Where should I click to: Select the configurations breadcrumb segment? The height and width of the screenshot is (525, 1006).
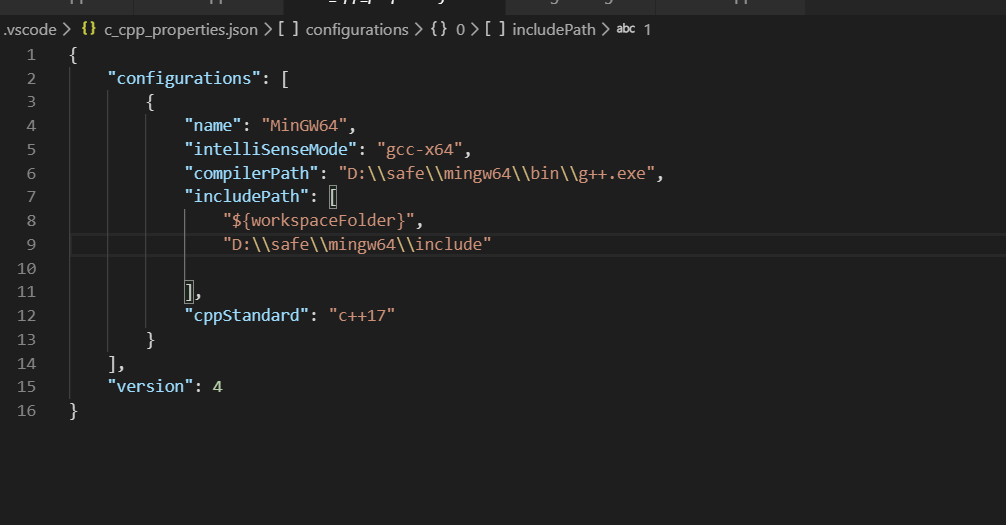click(x=357, y=30)
